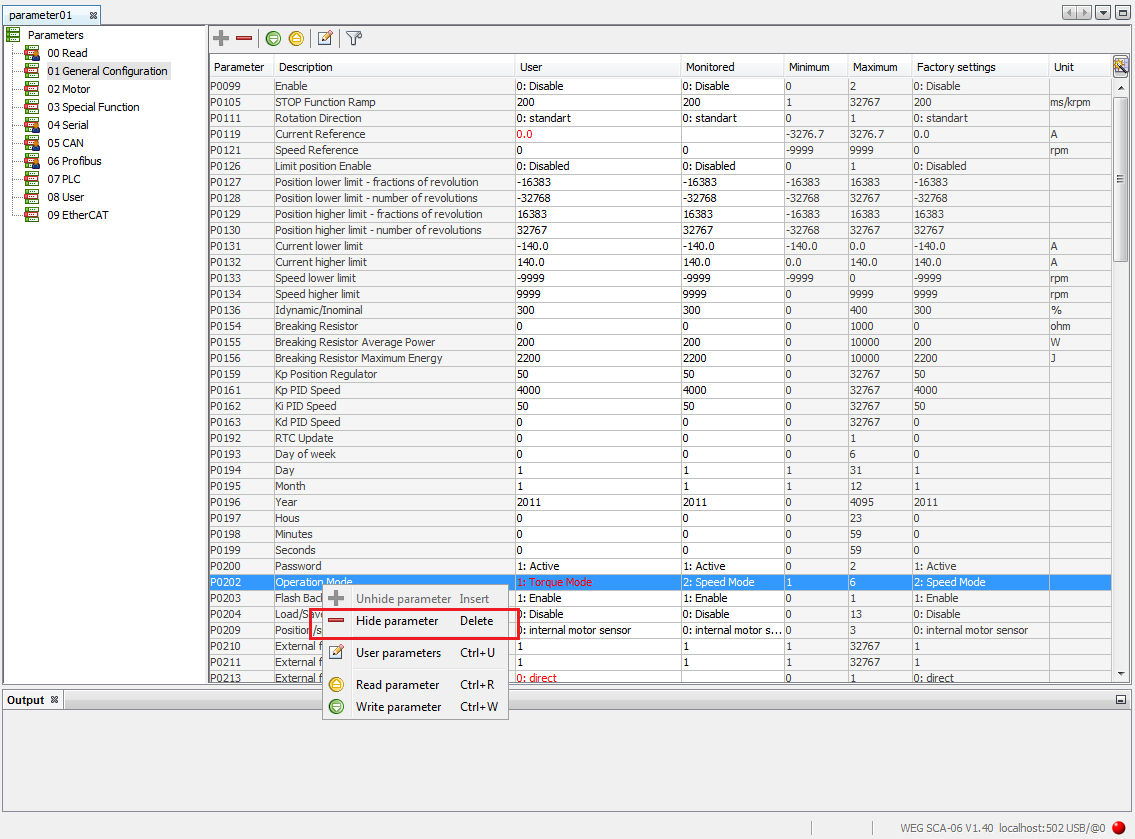Read parameters using the green arrow icon
The image size is (1135, 839).
(x=272, y=38)
